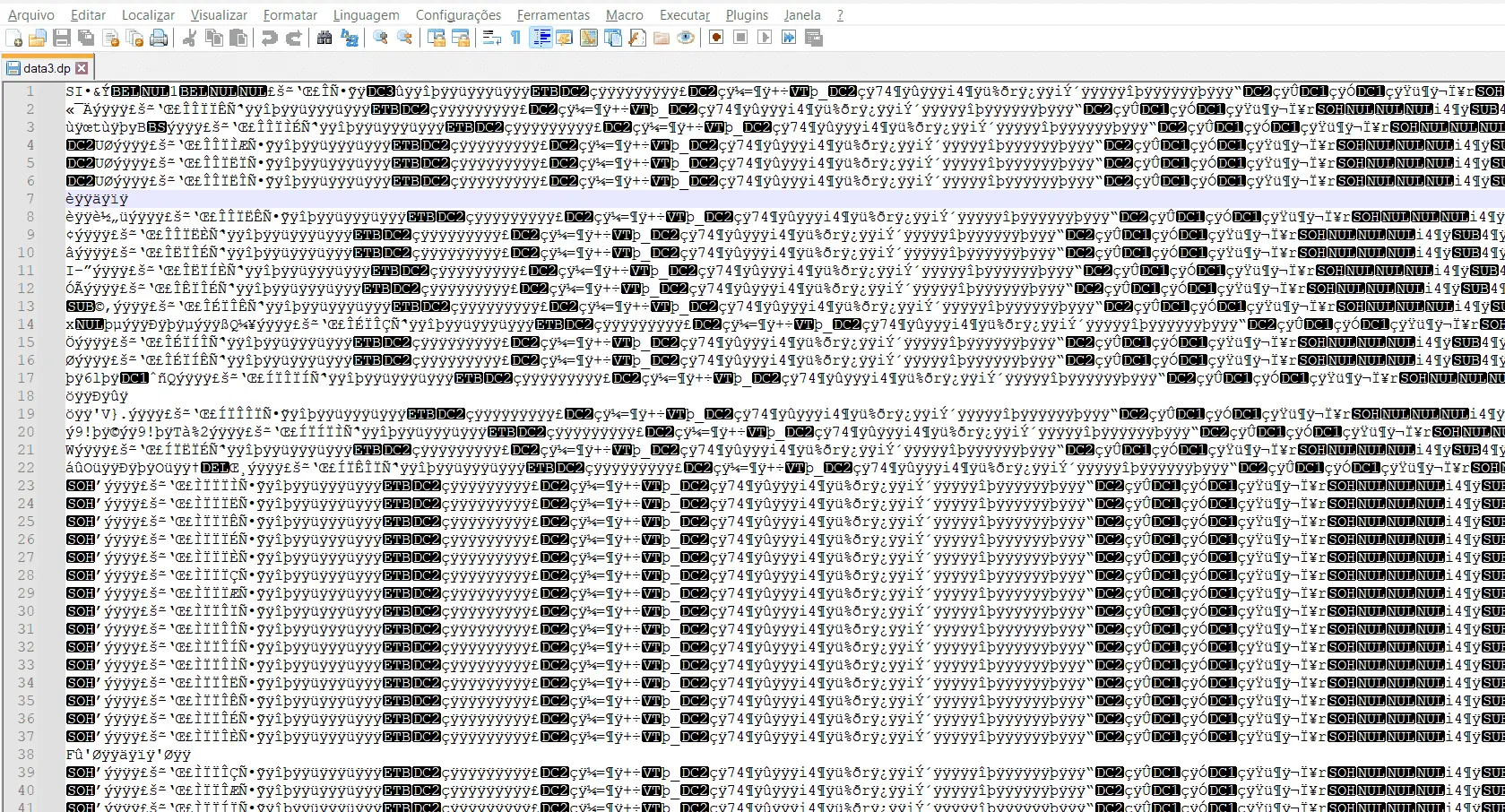Click the Redo arrow icon
1505x812 pixels.
(x=293, y=38)
